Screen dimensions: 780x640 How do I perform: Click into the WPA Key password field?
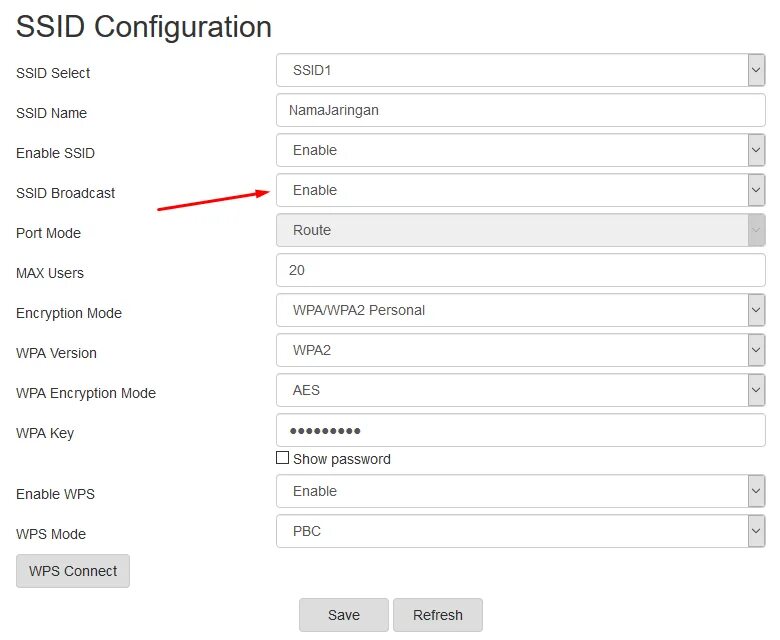pos(520,431)
